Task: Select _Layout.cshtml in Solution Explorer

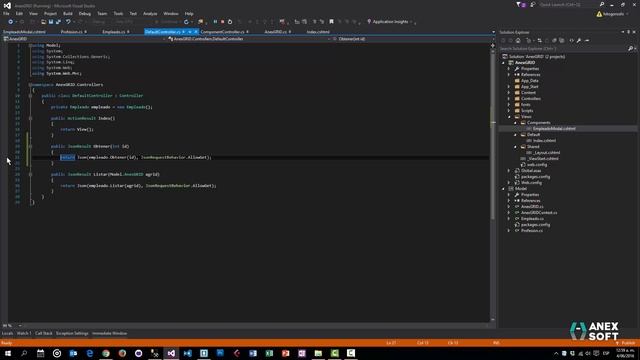Action: pyautogui.click(x=546, y=153)
